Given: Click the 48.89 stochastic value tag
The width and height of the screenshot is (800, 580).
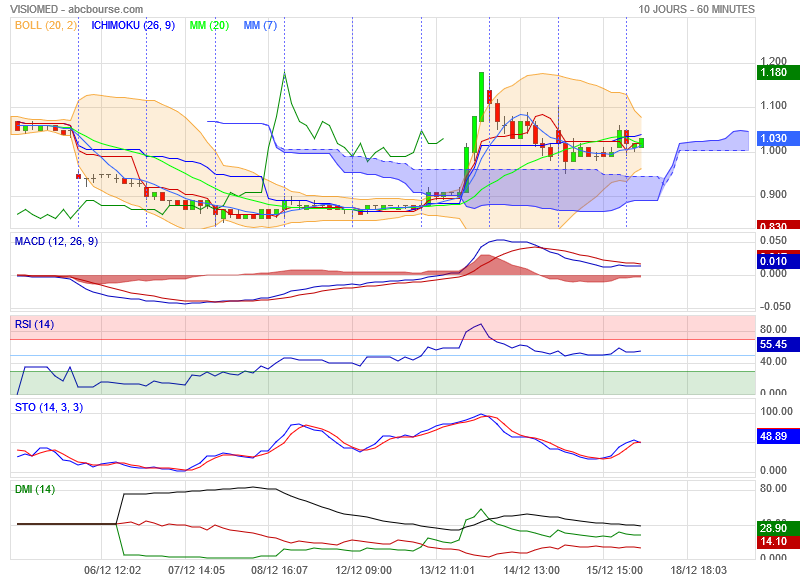Looking at the screenshot, I should pyautogui.click(x=773, y=437).
